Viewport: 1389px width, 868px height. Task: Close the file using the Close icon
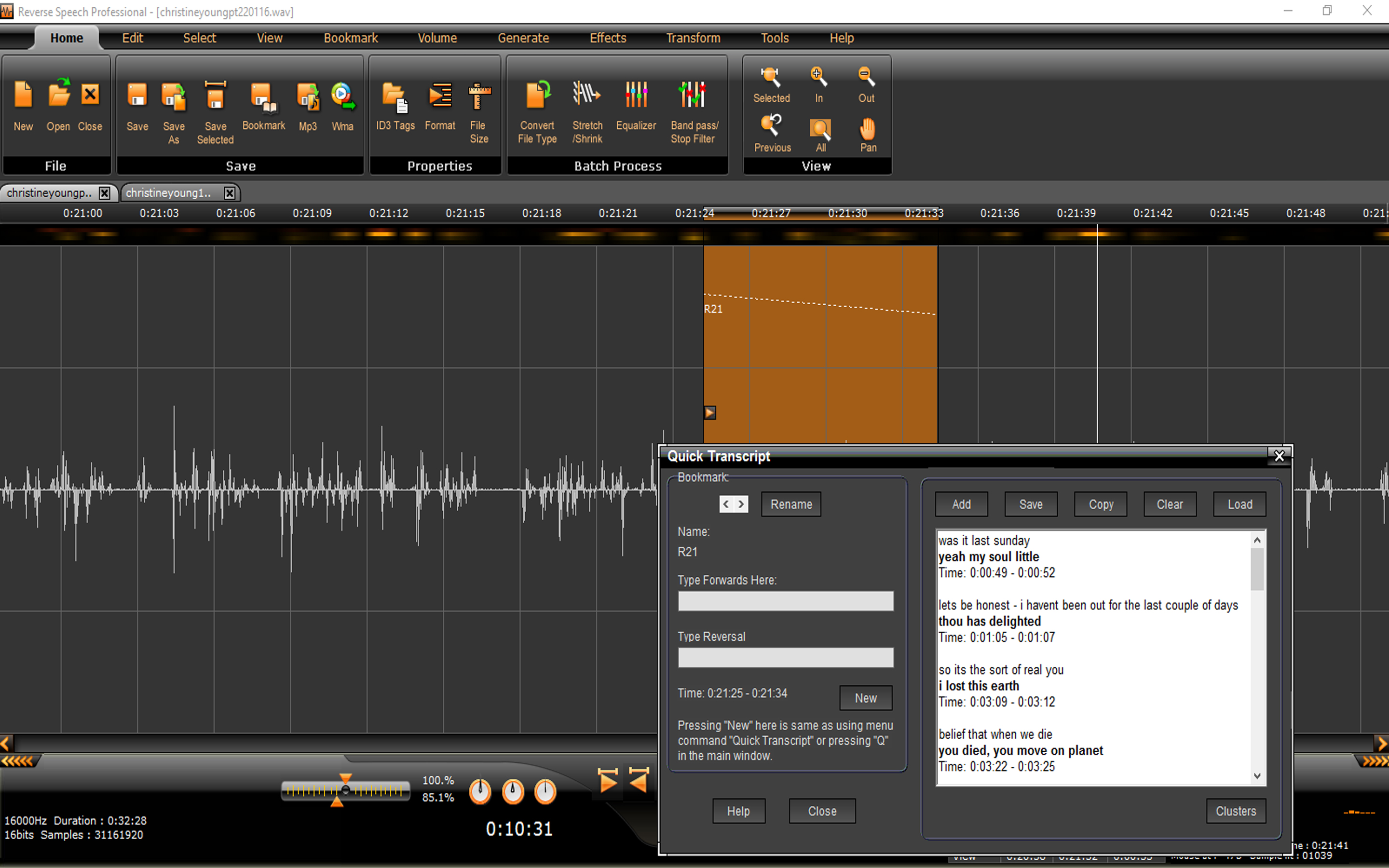pyautogui.click(x=90, y=94)
